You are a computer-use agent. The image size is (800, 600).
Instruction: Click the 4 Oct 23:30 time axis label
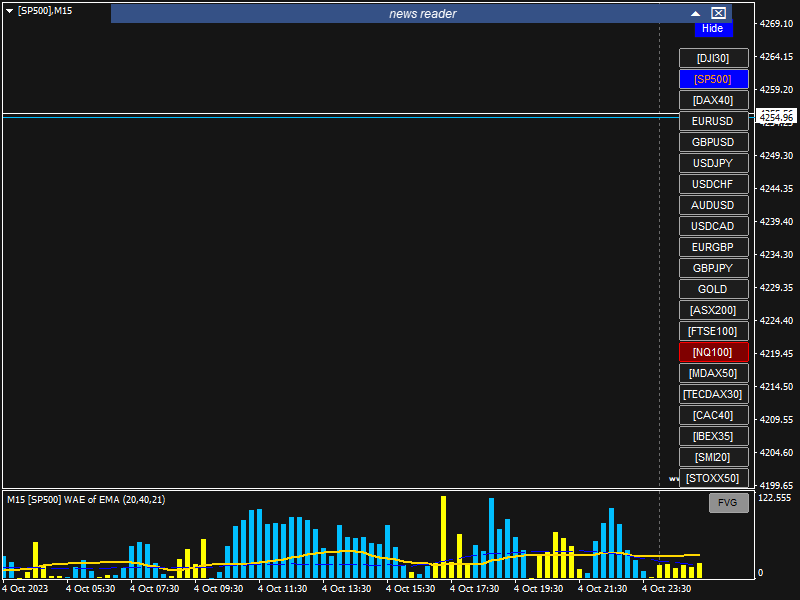point(666,588)
